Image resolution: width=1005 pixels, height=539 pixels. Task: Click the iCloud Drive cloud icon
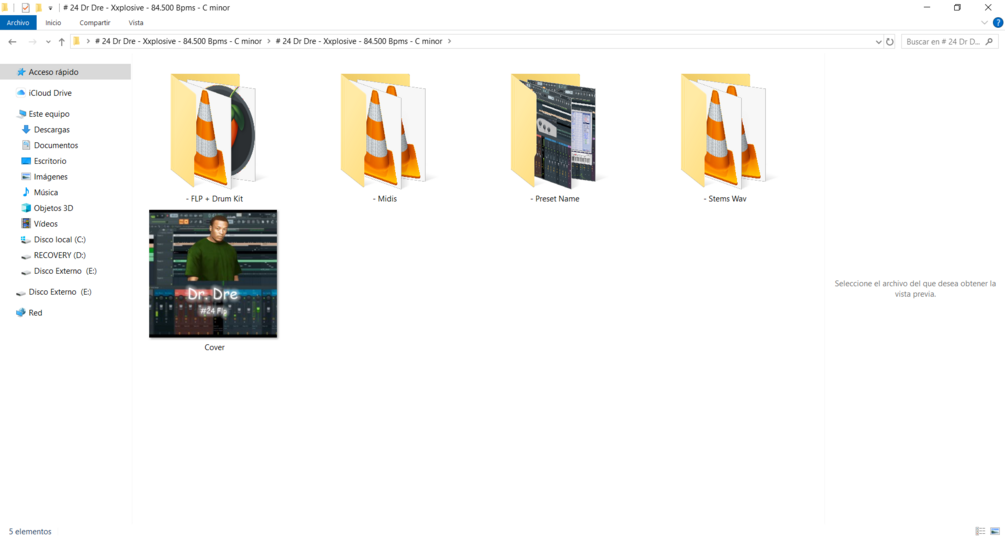coord(21,93)
